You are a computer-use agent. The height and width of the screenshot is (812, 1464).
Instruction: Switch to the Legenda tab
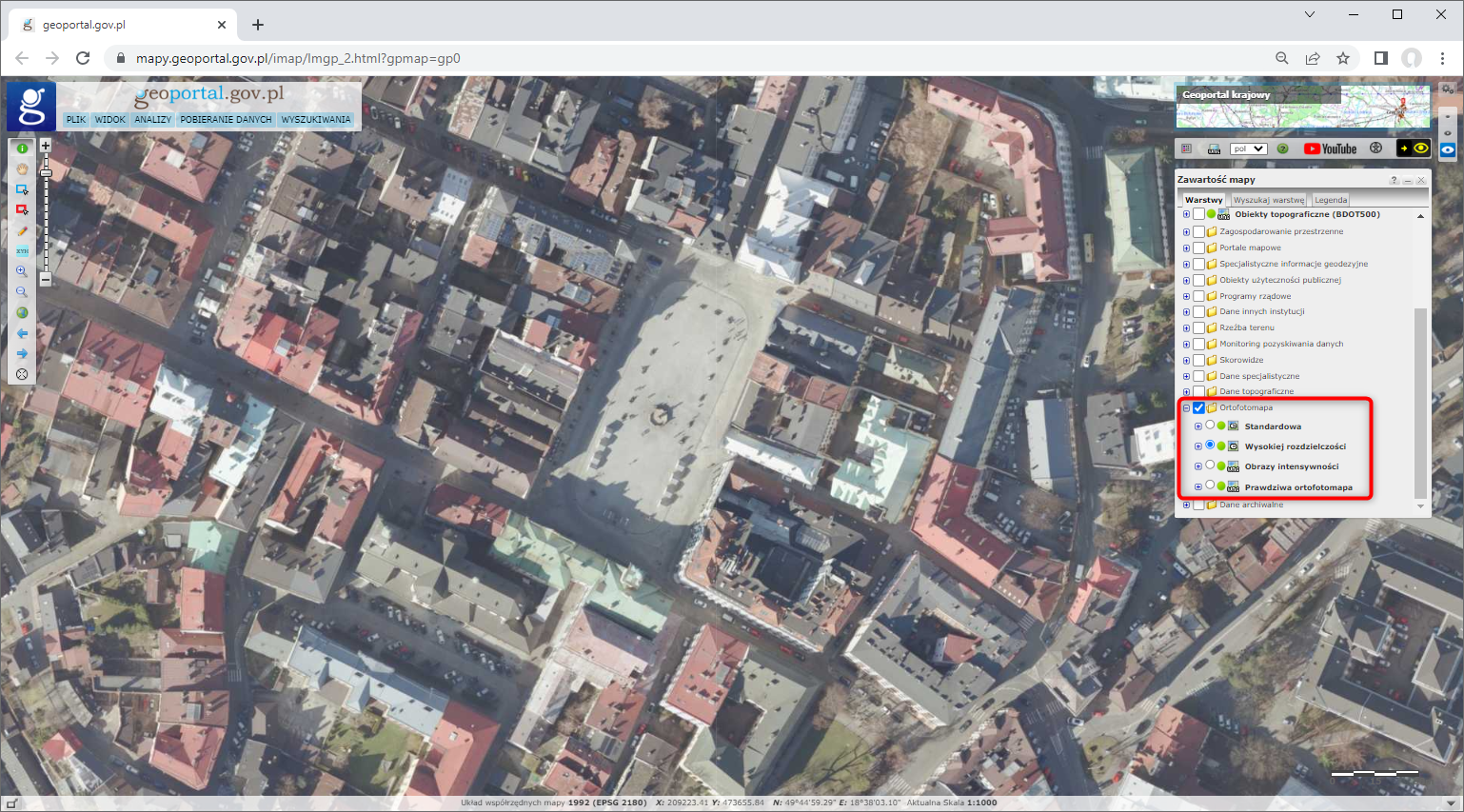point(1330,200)
